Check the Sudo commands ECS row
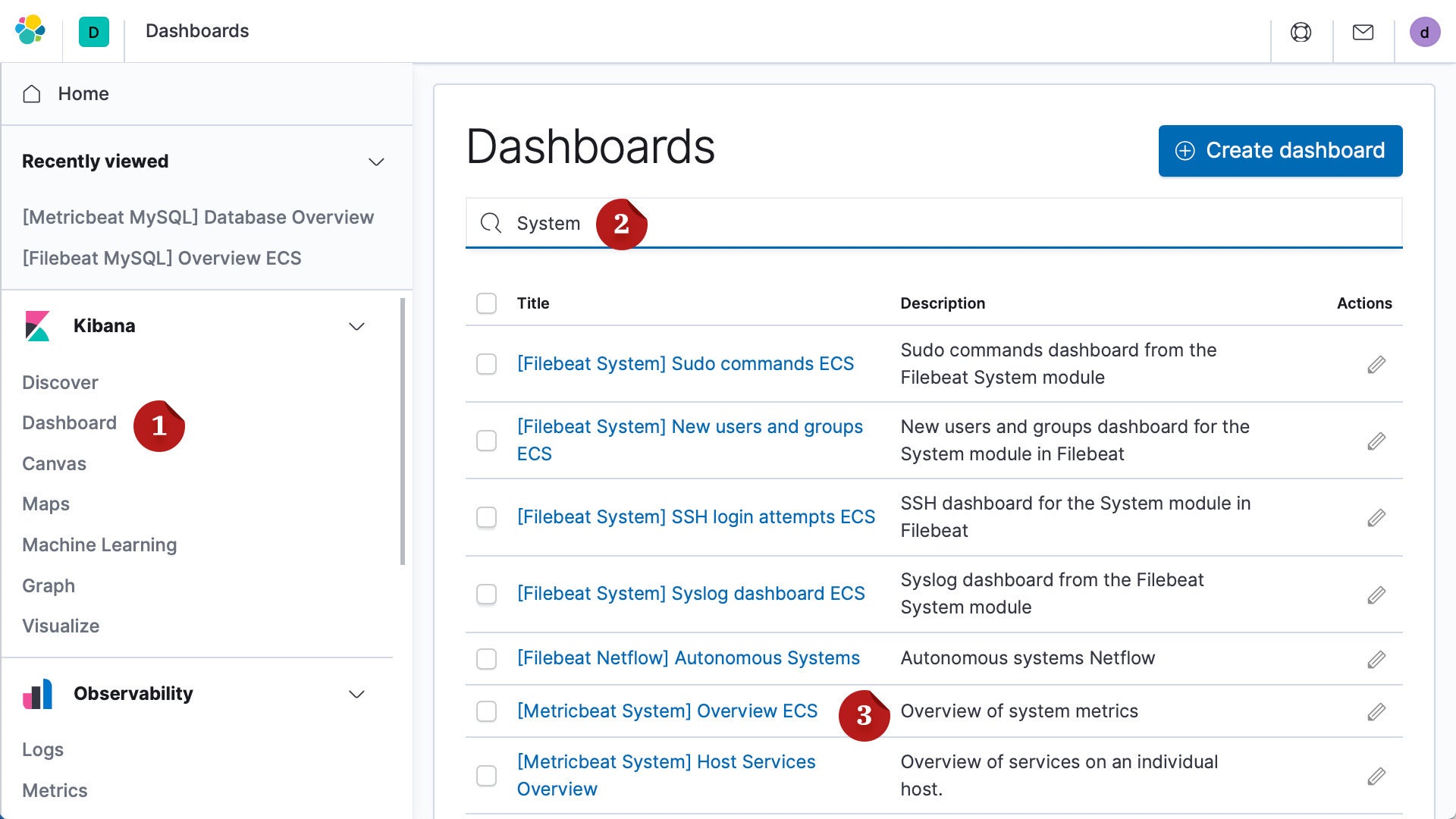The width and height of the screenshot is (1456, 819). [x=486, y=364]
